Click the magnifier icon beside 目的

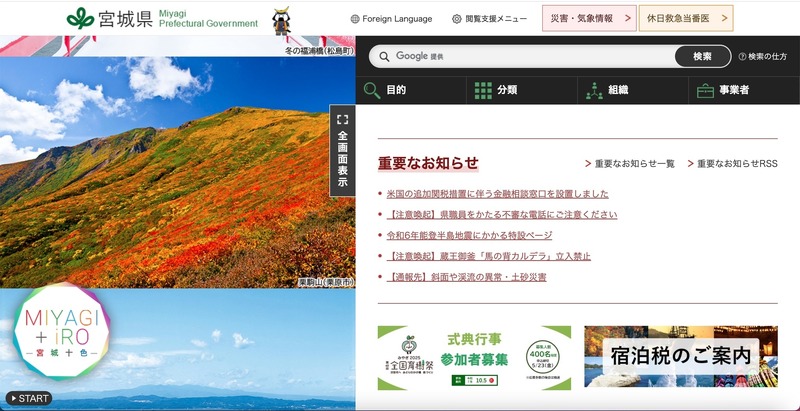[372, 90]
